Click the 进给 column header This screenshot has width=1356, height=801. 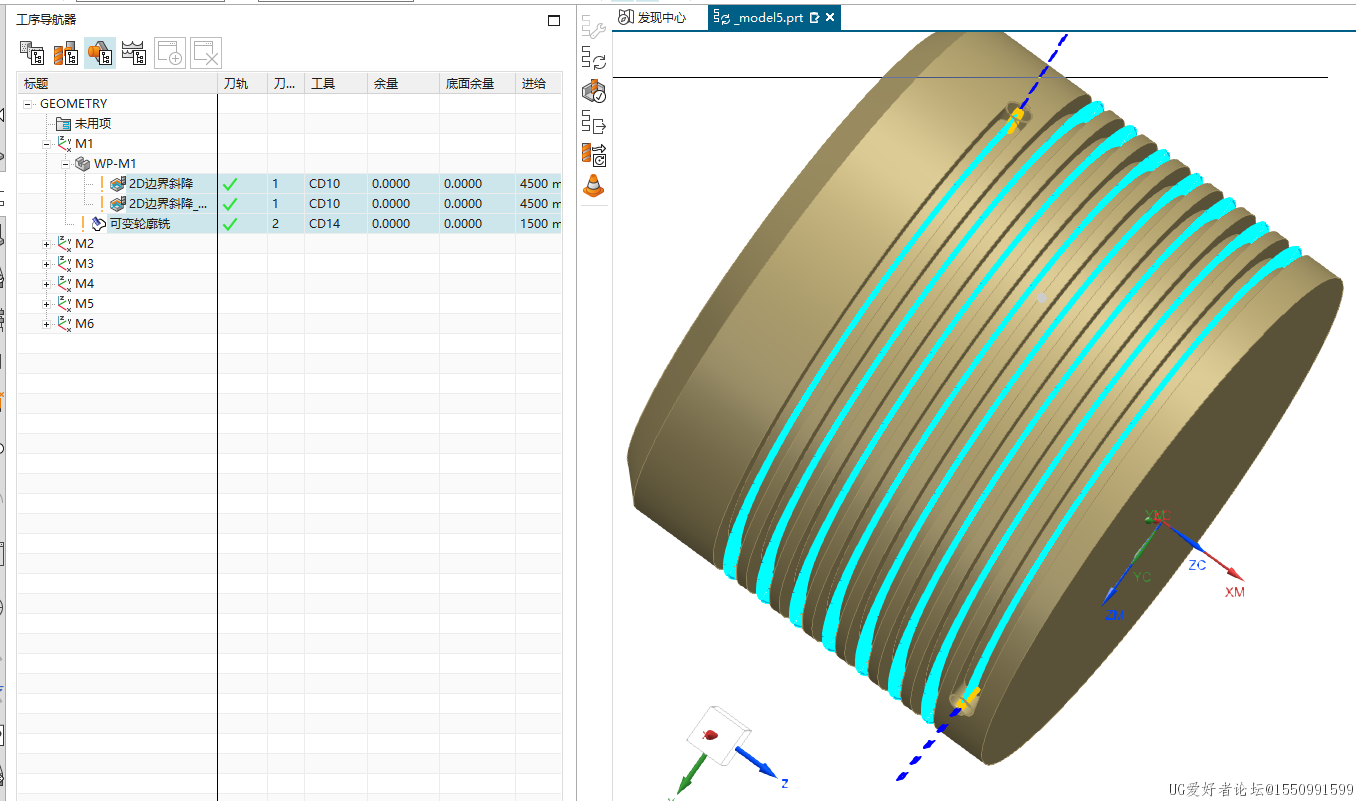coord(538,84)
